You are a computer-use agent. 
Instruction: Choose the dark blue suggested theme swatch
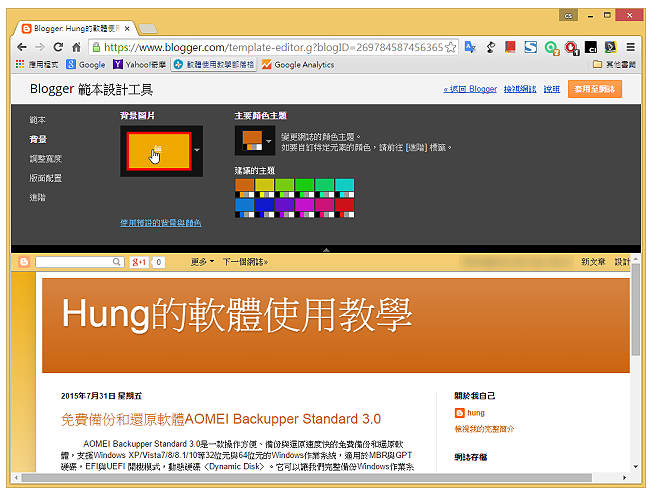tap(264, 208)
